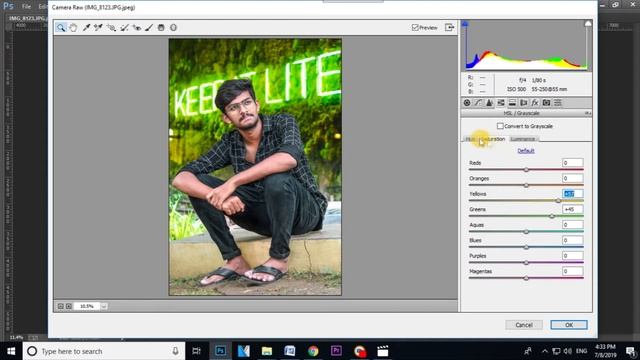Choose the Color Sampler tool

tap(98, 27)
